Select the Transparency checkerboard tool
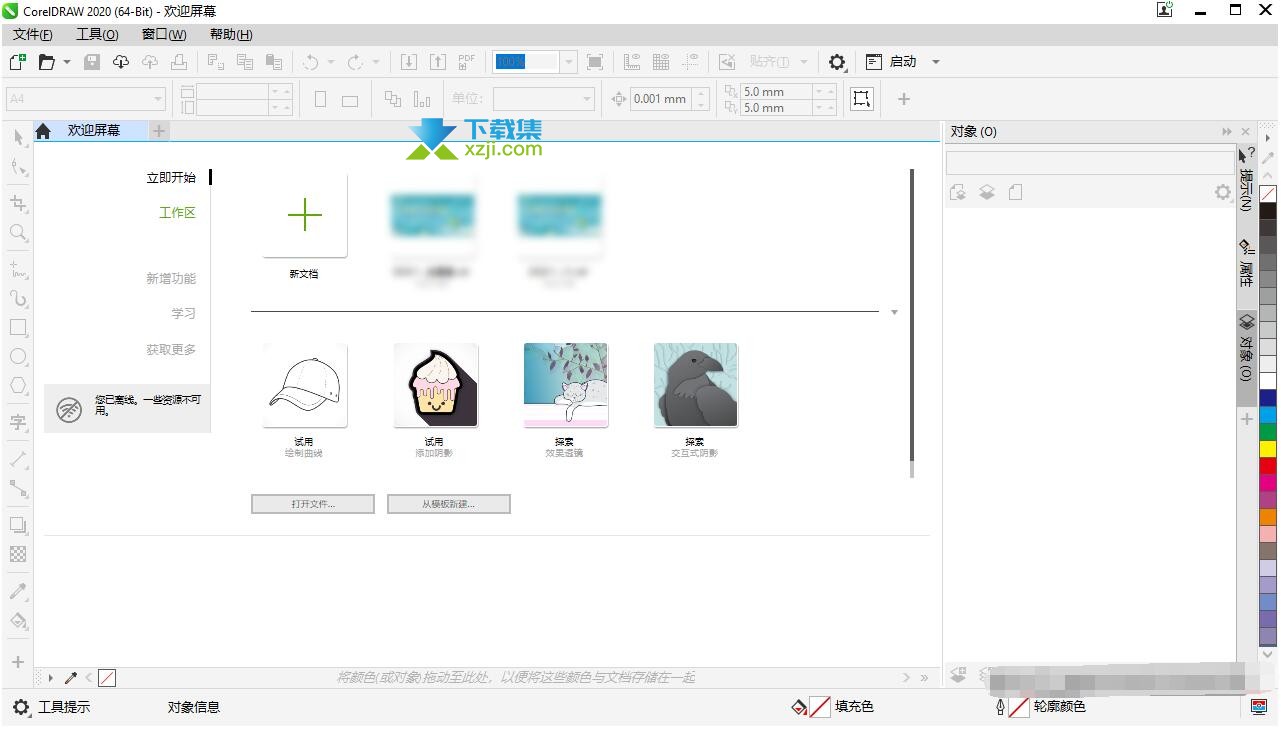Image resolution: width=1281 pixels, height=729 pixels. (18, 554)
